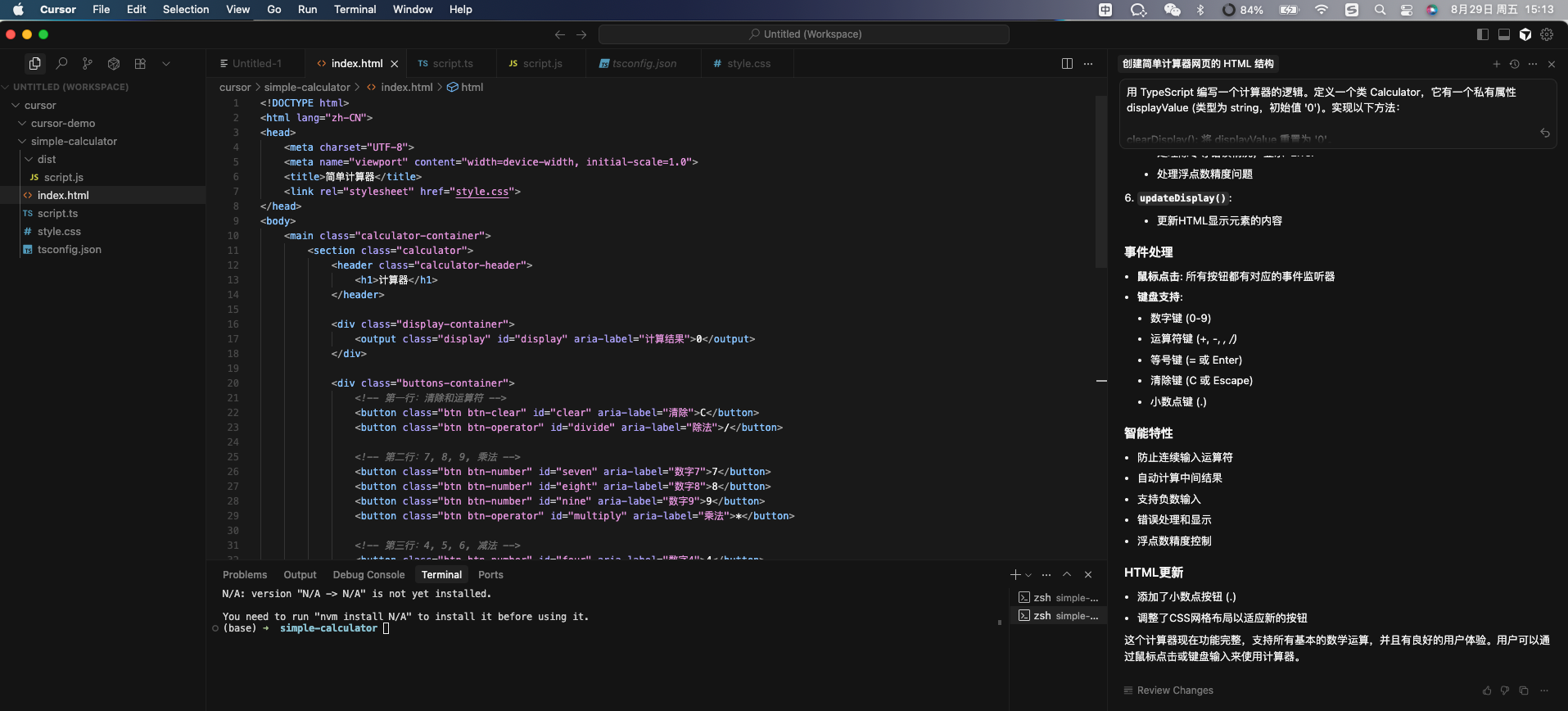Give thumbs up to the response

pos(1487,691)
